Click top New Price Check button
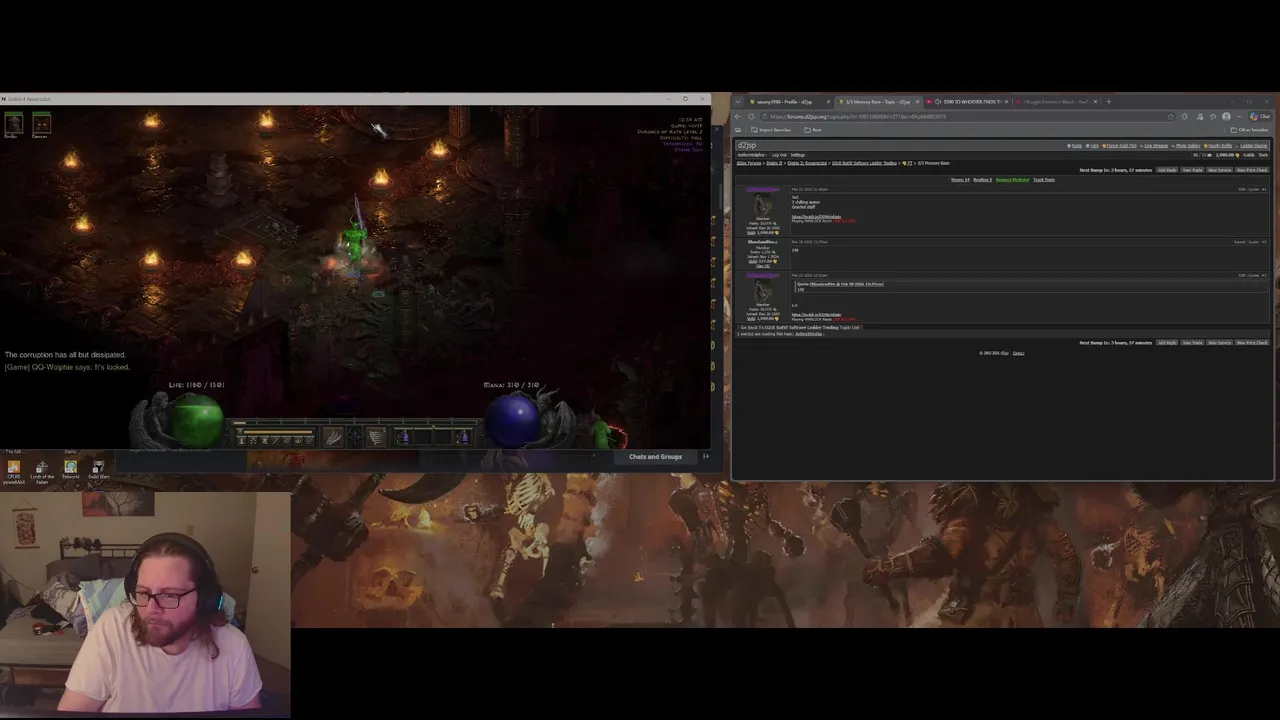Screen dimensions: 1280x720 (x=1252, y=170)
